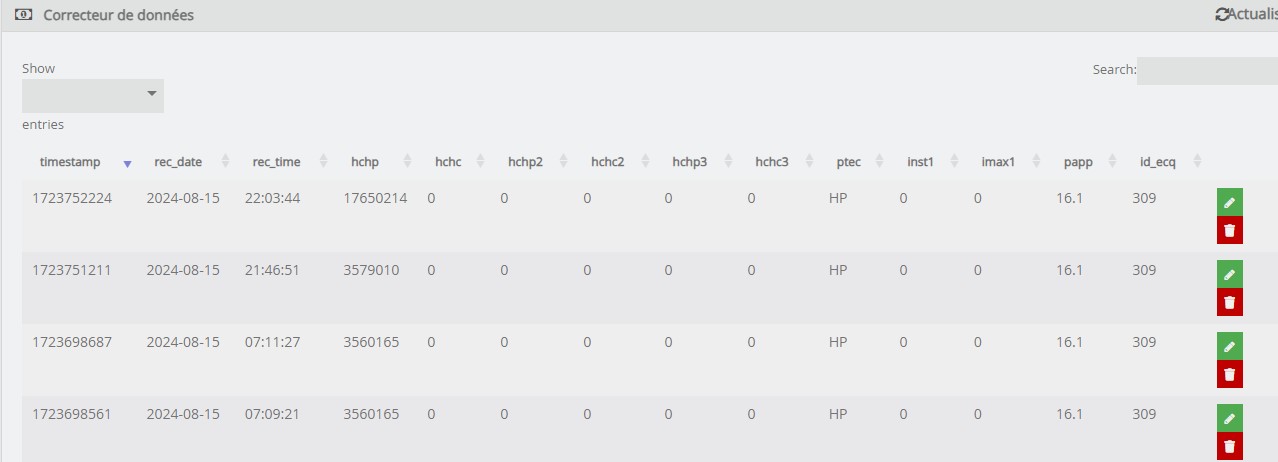Edit the row with timestamp 1723698687
Screen dimensions: 1278x462
(x=1229, y=346)
